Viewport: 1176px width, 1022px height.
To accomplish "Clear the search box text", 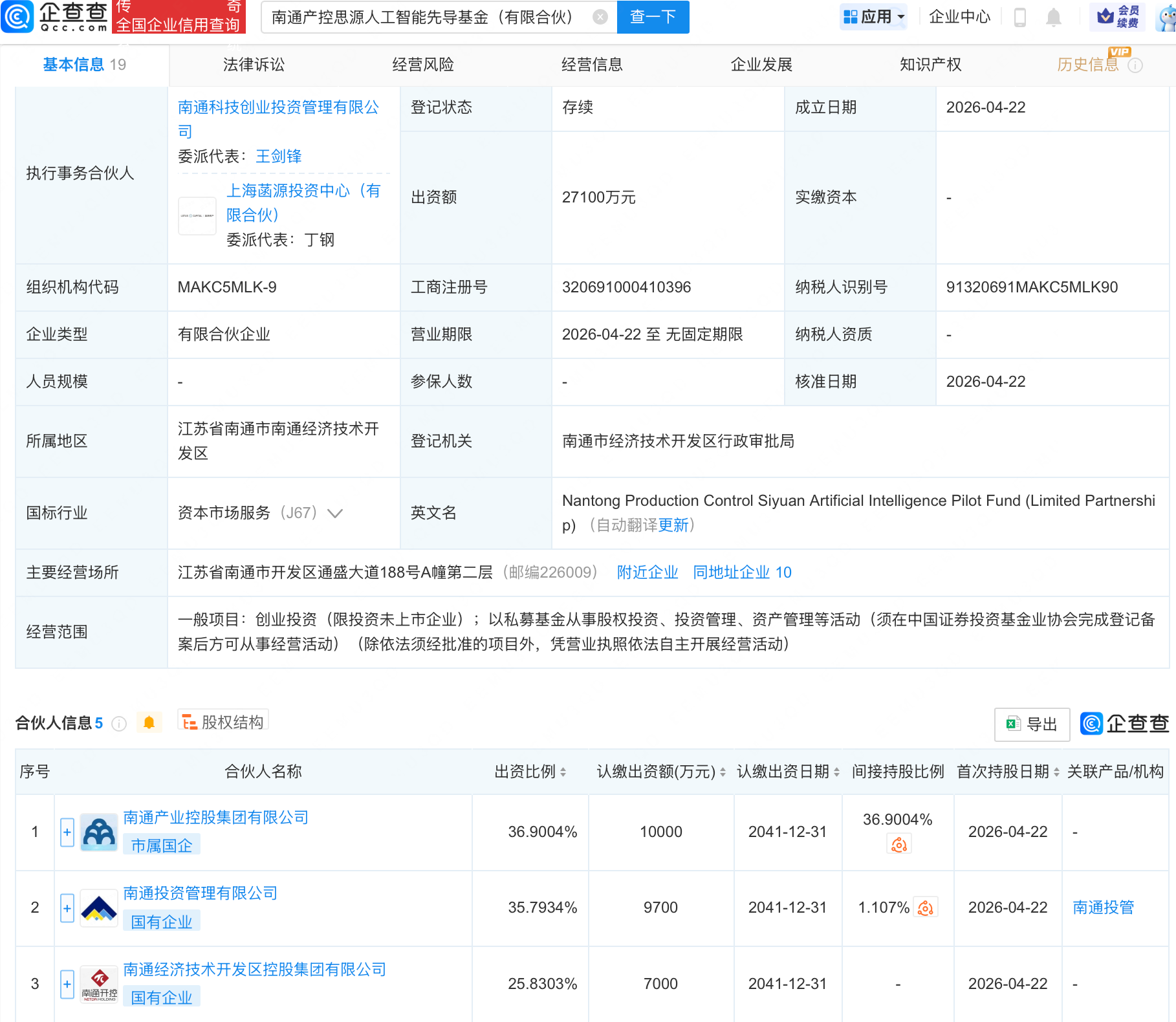I will tap(600, 17).
